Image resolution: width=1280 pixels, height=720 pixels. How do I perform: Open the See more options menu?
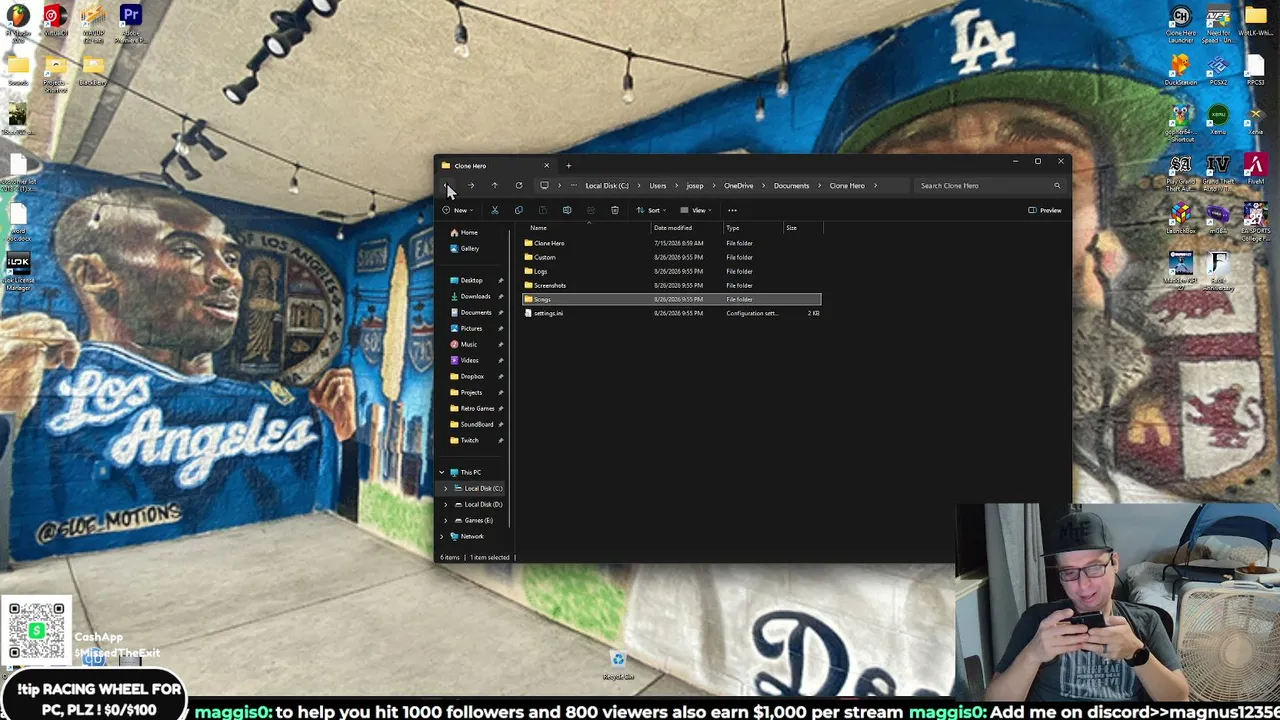[732, 210]
